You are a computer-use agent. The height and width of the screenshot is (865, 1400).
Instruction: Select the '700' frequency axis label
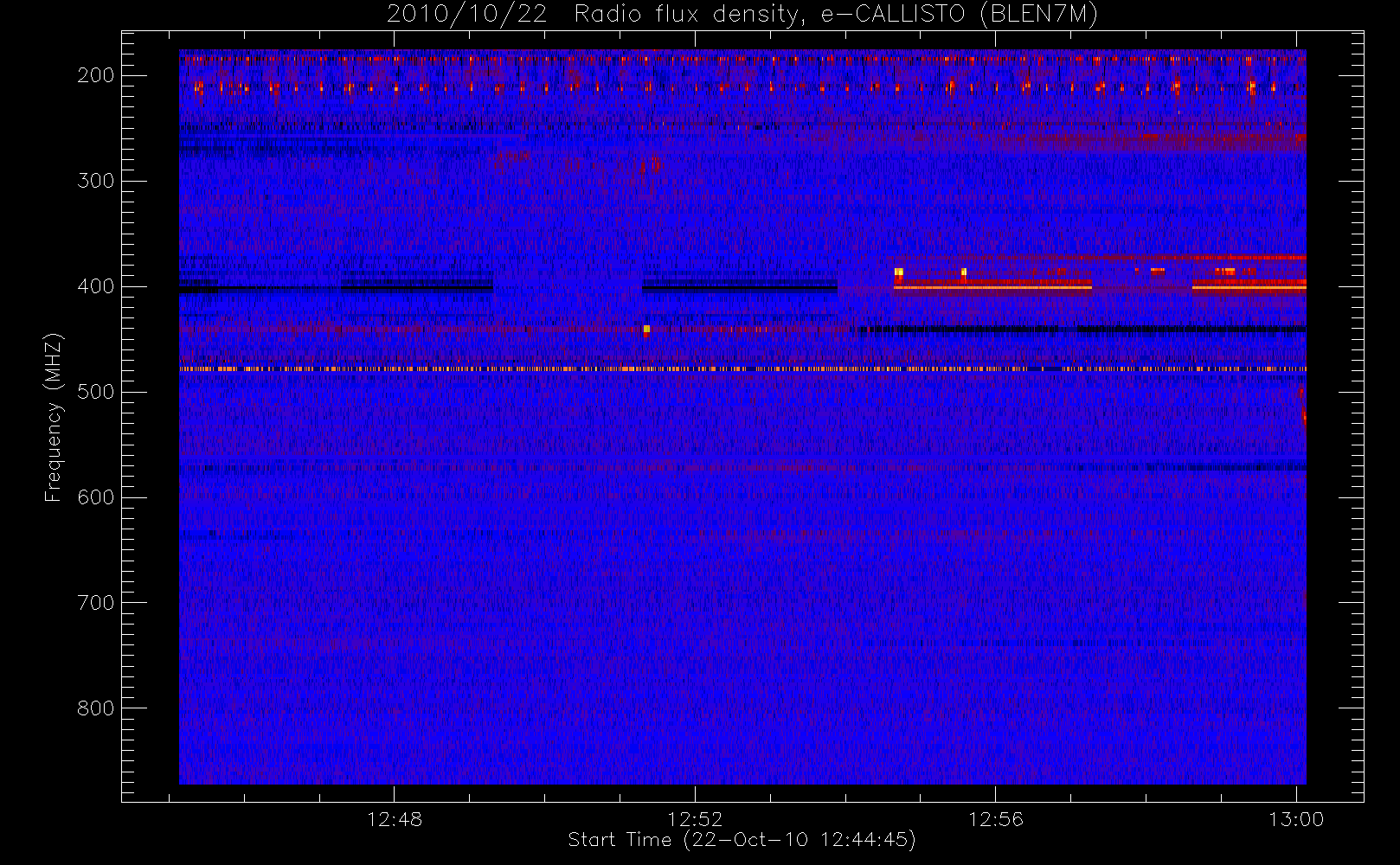tap(95, 603)
